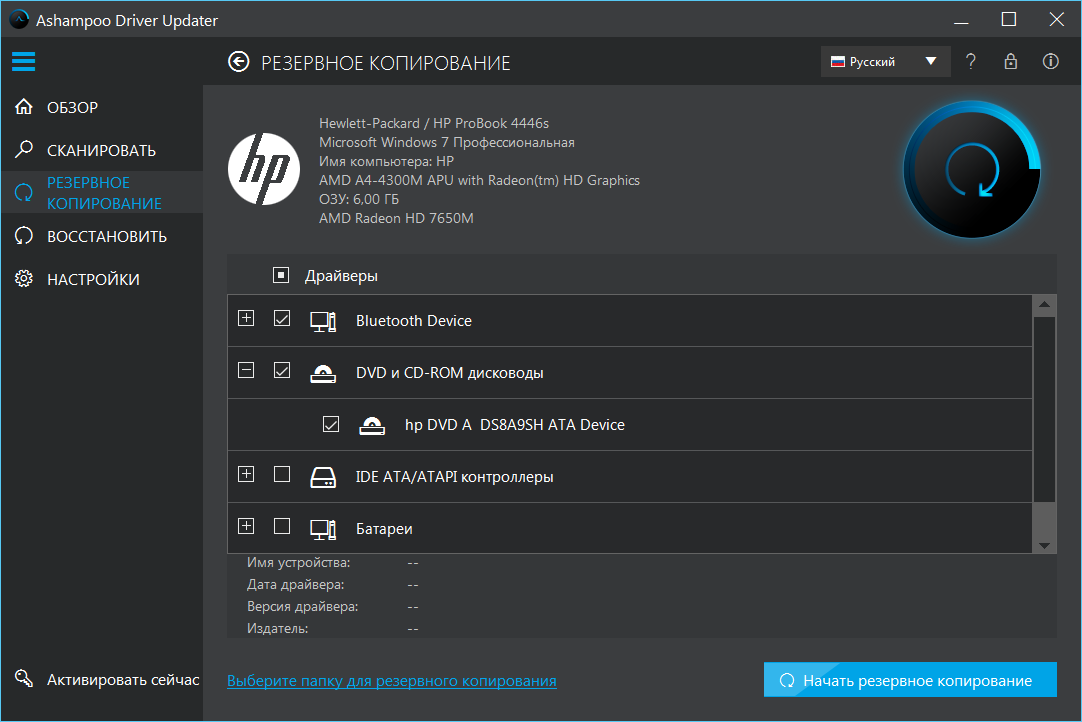Expand the Bluetooth Device tree node
This screenshot has height=722, width=1082.
[246, 319]
